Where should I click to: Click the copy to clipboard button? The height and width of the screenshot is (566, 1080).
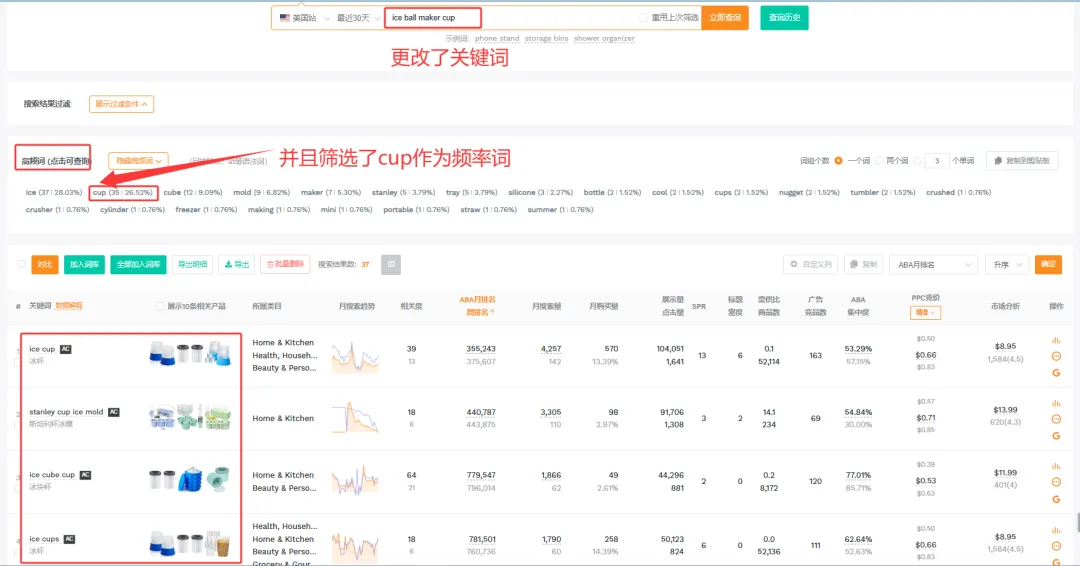tap(1021, 161)
